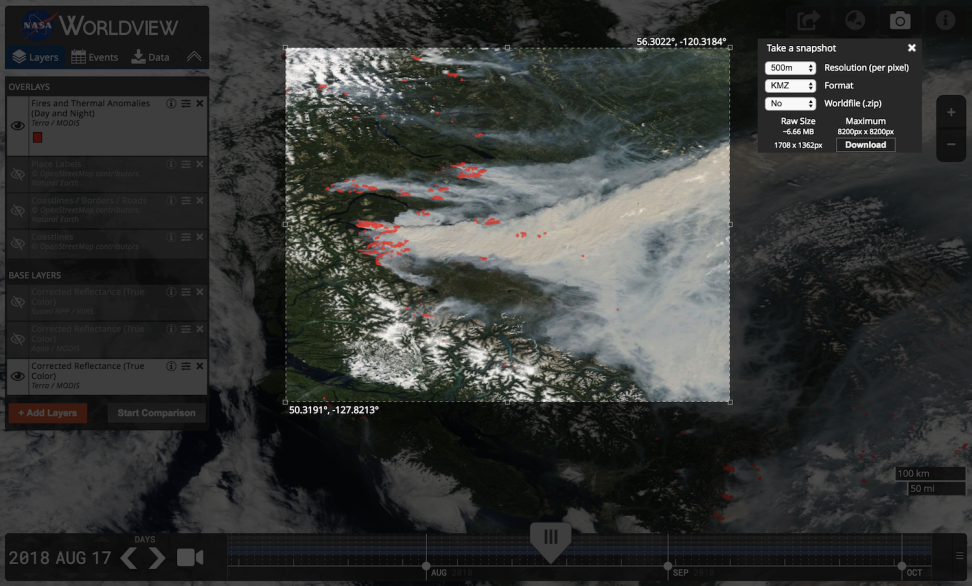The width and height of the screenshot is (972, 586).
Task: Click DAYS interval label above timeline arrows
Action: click(x=144, y=539)
